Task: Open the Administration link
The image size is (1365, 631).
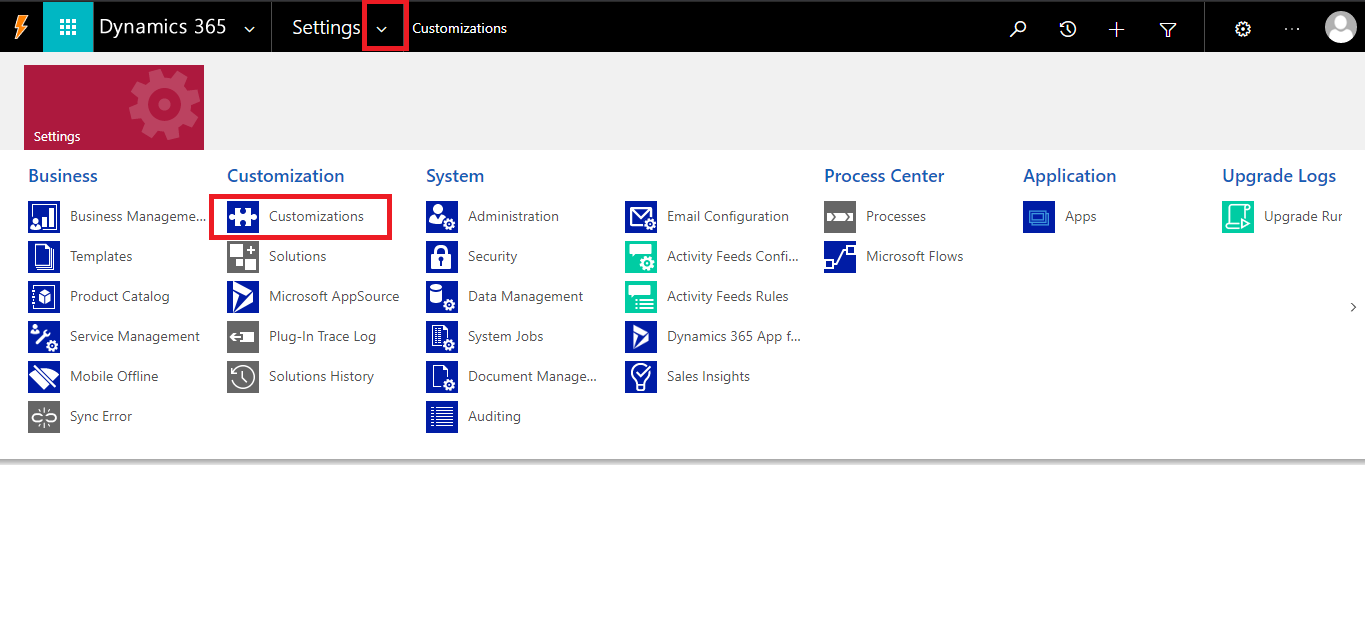Action: (x=513, y=216)
